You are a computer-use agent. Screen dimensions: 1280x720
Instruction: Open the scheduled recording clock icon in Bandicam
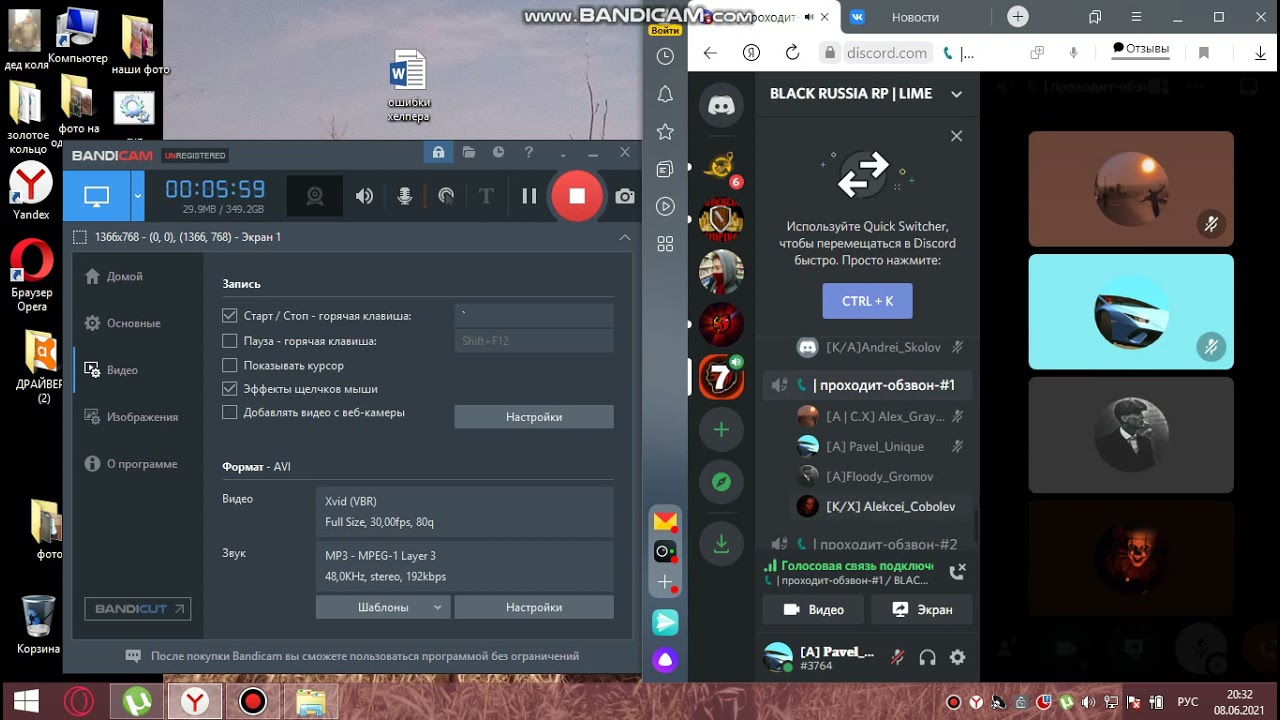tap(498, 153)
